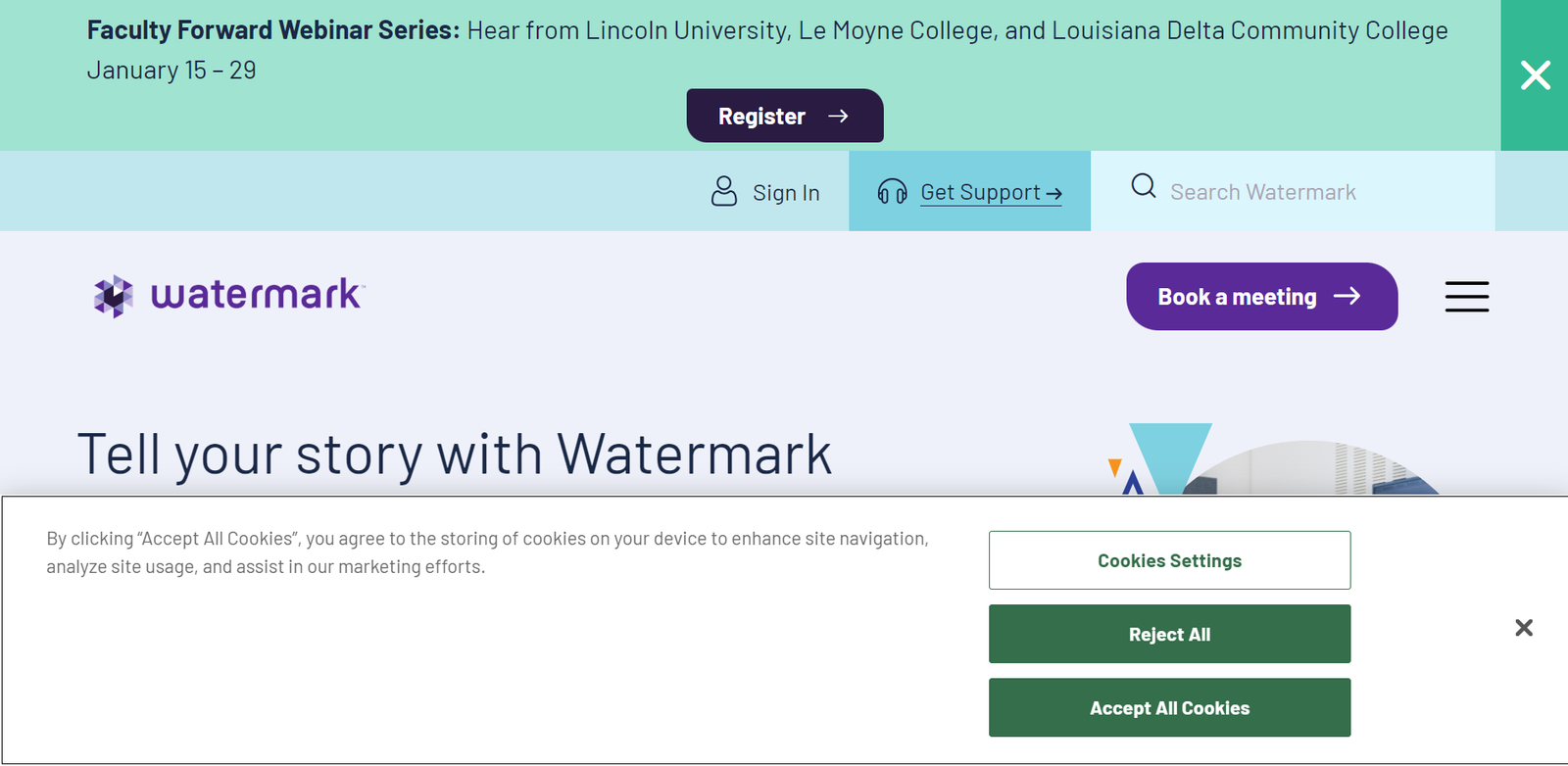Image resolution: width=1568 pixels, height=766 pixels.
Task: Click the magnifying glass search icon
Action: (x=1144, y=185)
